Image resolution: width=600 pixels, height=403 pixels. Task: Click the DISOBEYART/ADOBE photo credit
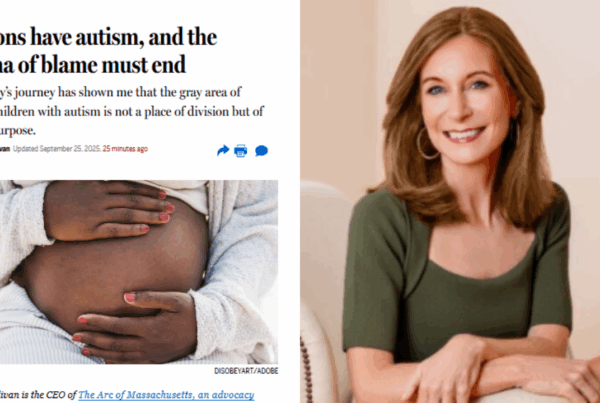click(x=246, y=371)
